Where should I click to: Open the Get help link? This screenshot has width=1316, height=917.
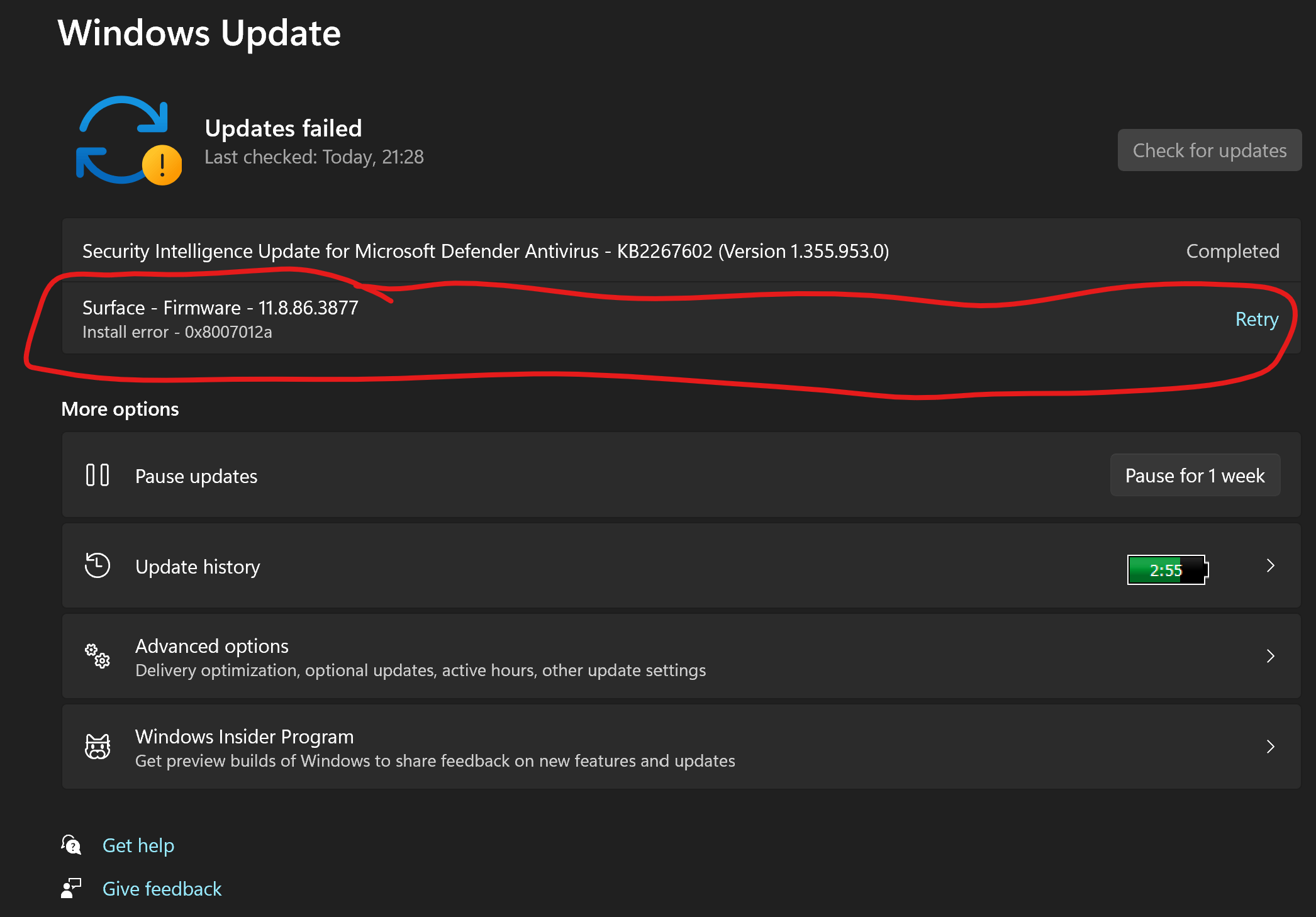[x=138, y=845]
